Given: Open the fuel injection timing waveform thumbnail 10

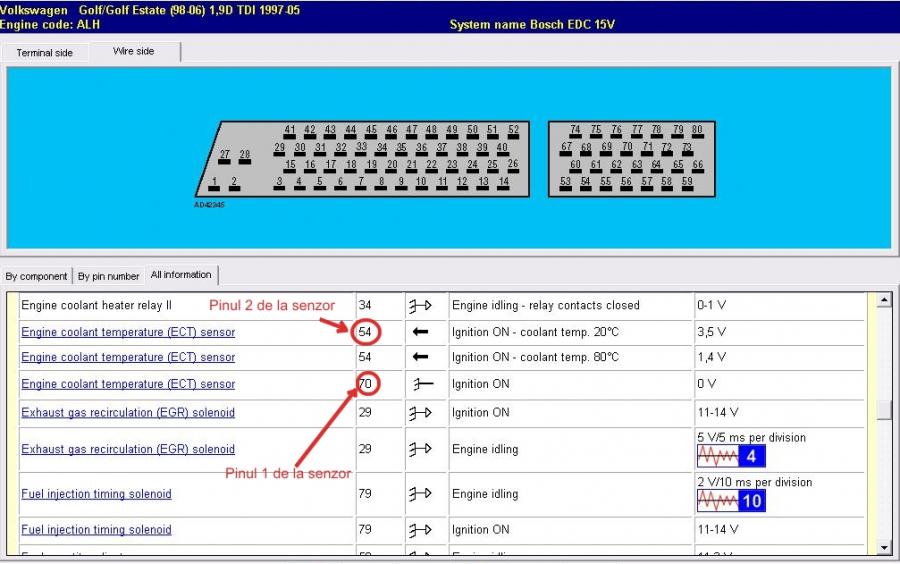Looking at the screenshot, I should [x=731, y=501].
